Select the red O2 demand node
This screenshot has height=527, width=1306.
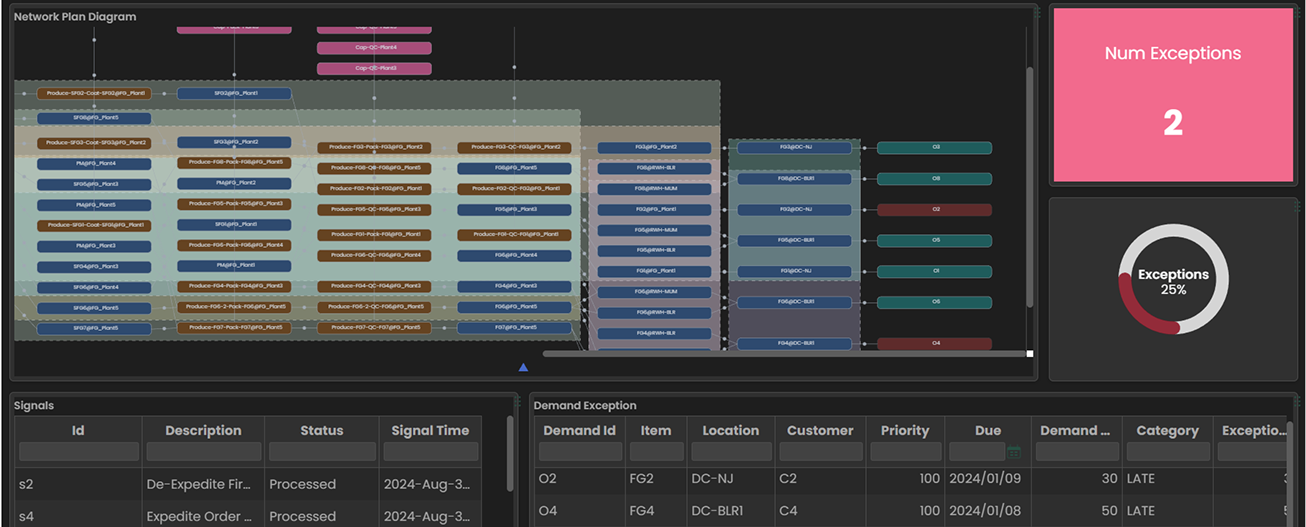pyautogui.click(x=934, y=210)
